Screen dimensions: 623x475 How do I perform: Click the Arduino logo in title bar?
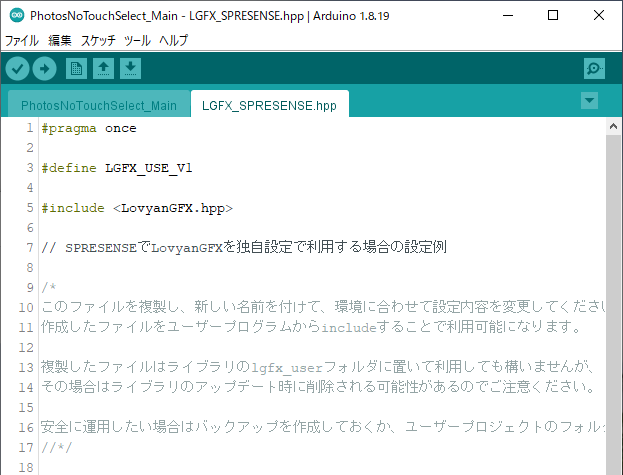pyautogui.click(x=15, y=16)
